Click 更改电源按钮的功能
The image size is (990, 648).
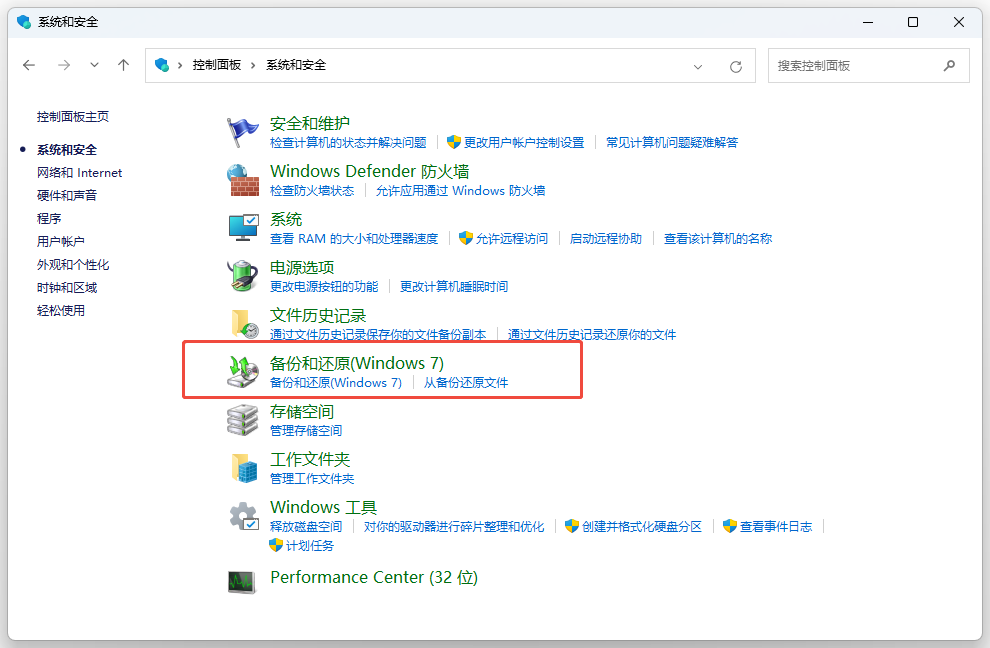click(324, 287)
